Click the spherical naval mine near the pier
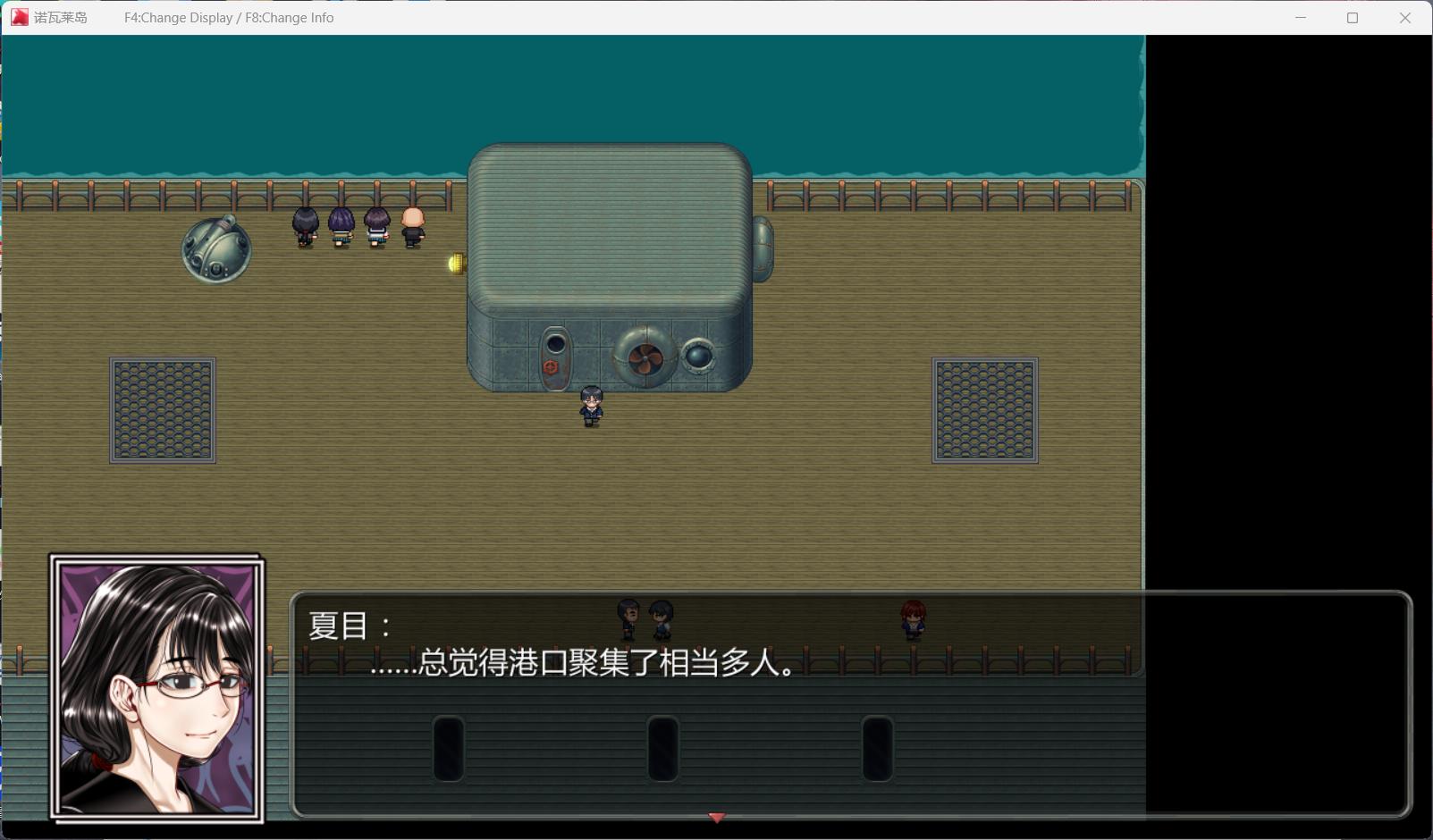The image size is (1433, 840). (215, 251)
